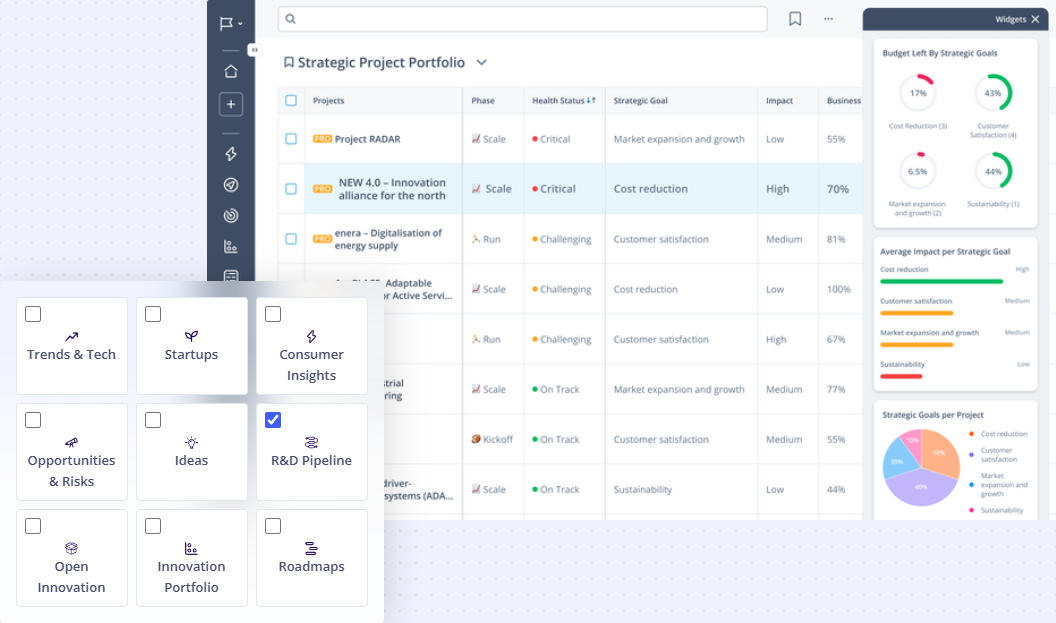
Task: Toggle the select-all checkbox in table header
Action: 291,100
